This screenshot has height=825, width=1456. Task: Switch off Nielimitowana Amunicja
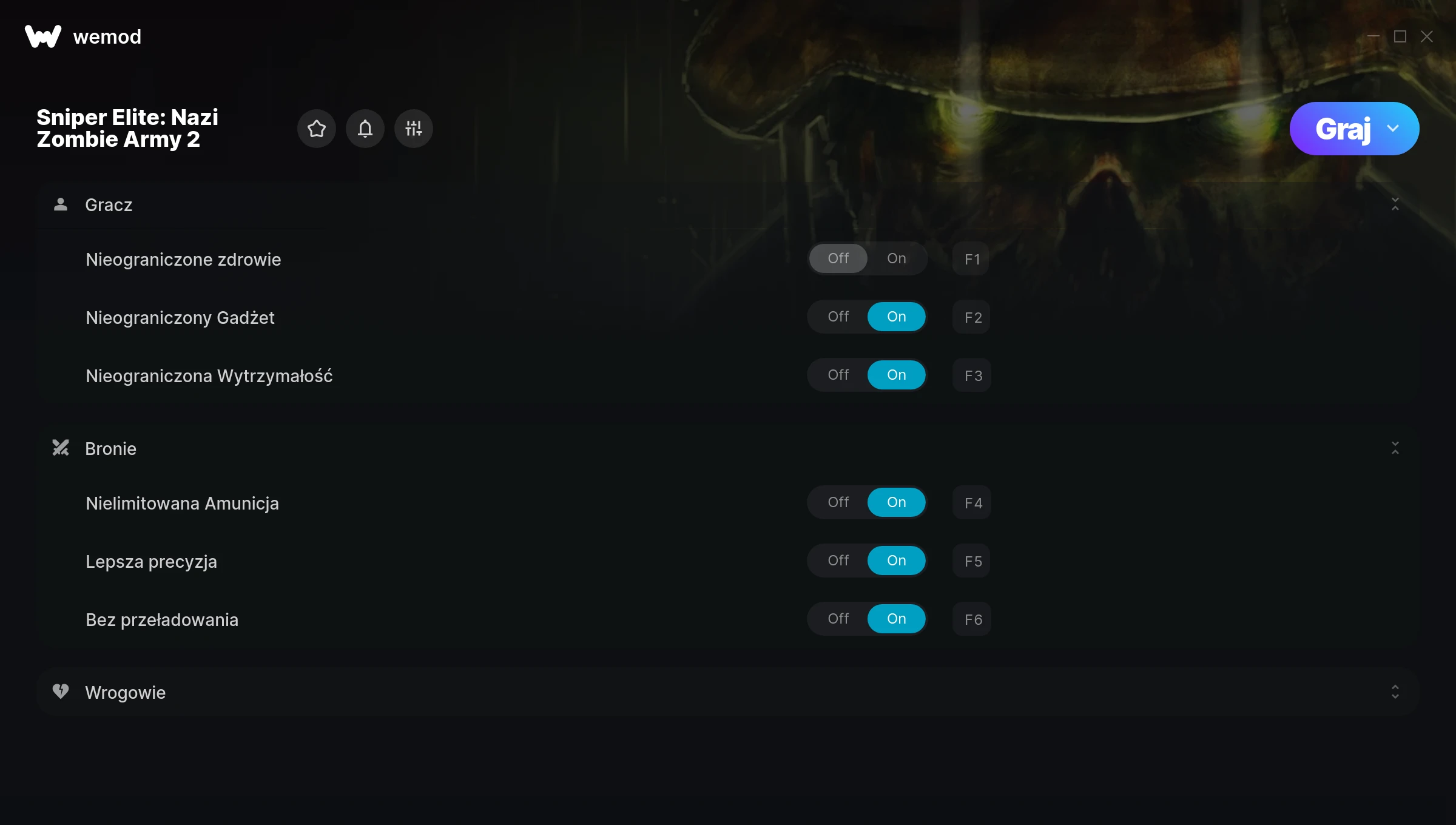pos(838,502)
